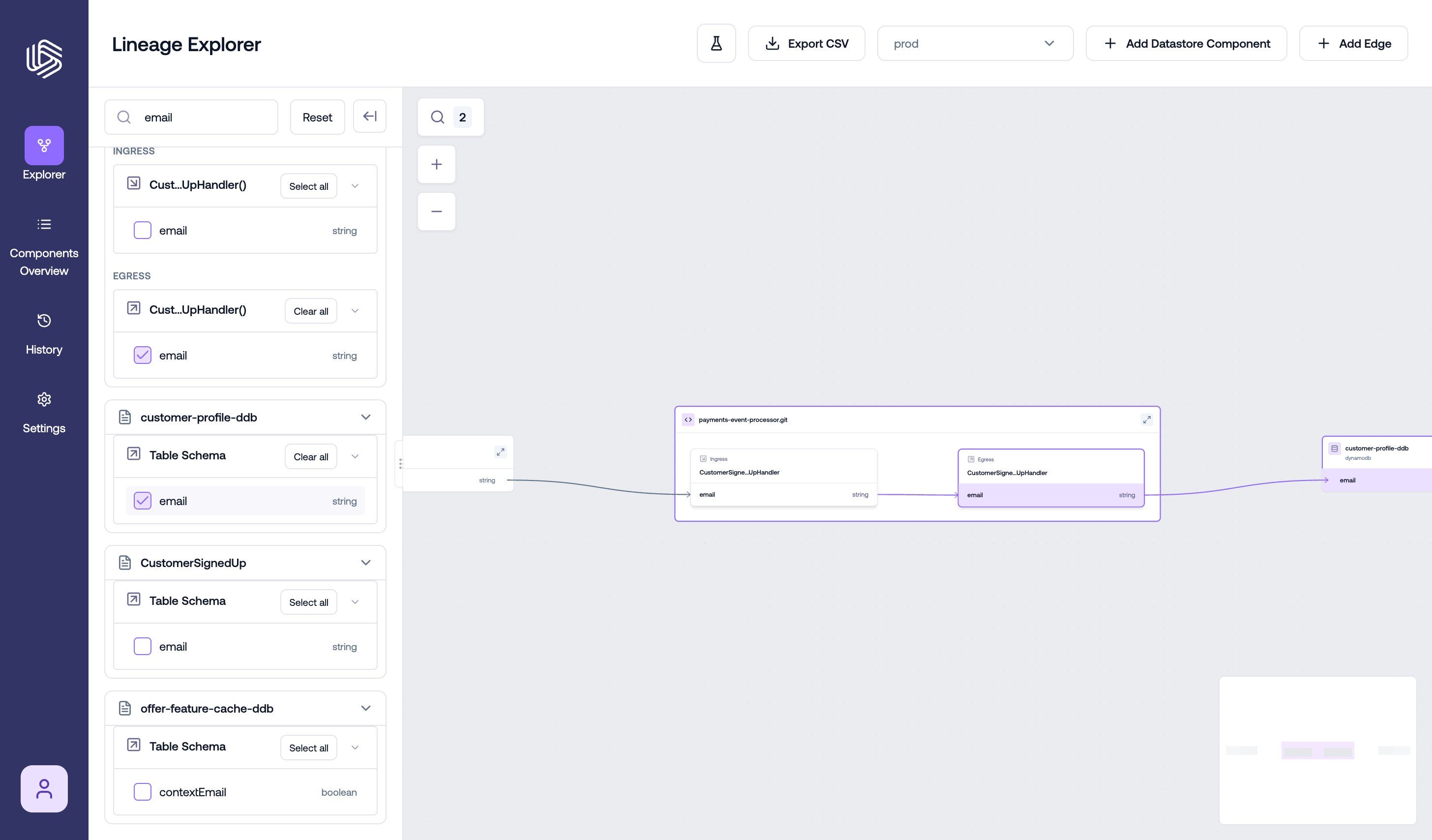This screenshot has height=840, width=1432.
Task: Check the Ingress email checkbox
Action: coord(142,230)
